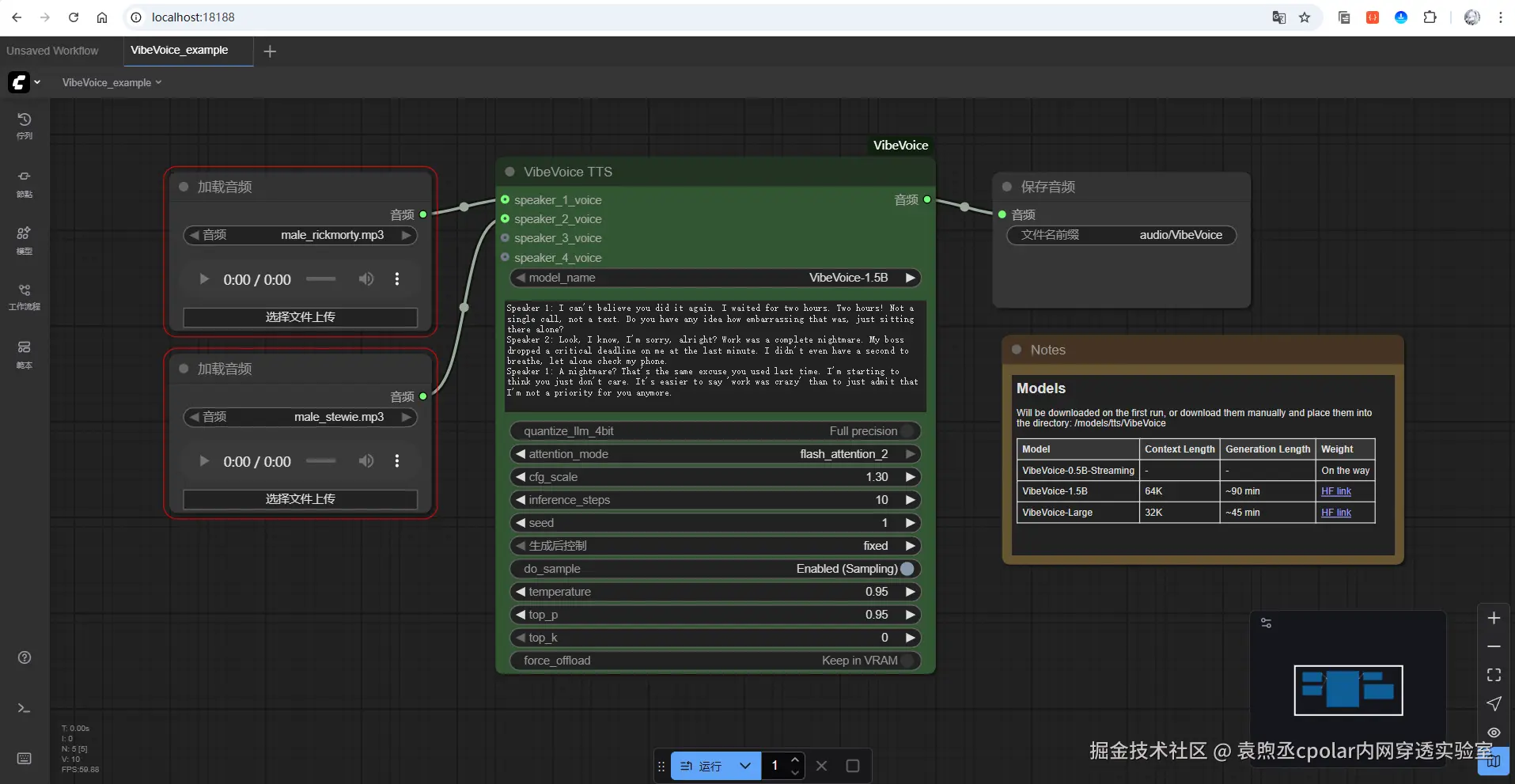The height and width of the screenshot is (784, 1515).
Task: Open the VibeVoice_example workflow name dropdown
Action: (x=112, y=82)
